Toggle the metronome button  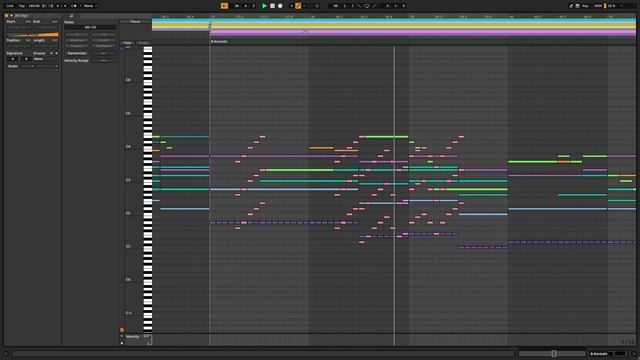coord(75,6)
